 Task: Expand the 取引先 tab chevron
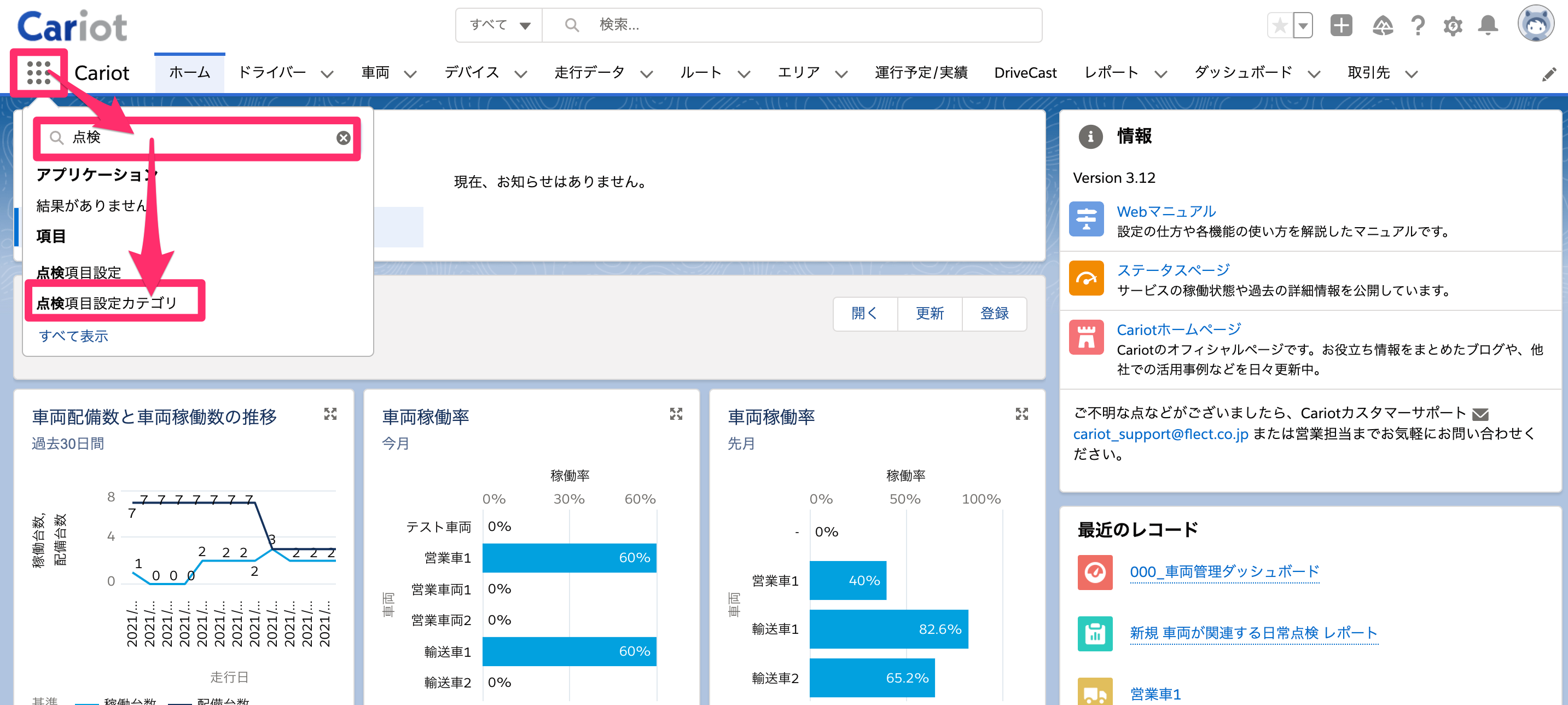1412,74
